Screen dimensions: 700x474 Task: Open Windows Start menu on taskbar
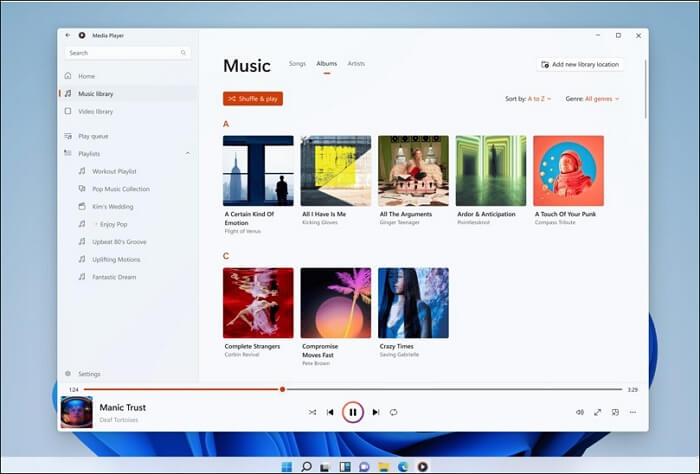pyautogui.click(x=287, y=467)
